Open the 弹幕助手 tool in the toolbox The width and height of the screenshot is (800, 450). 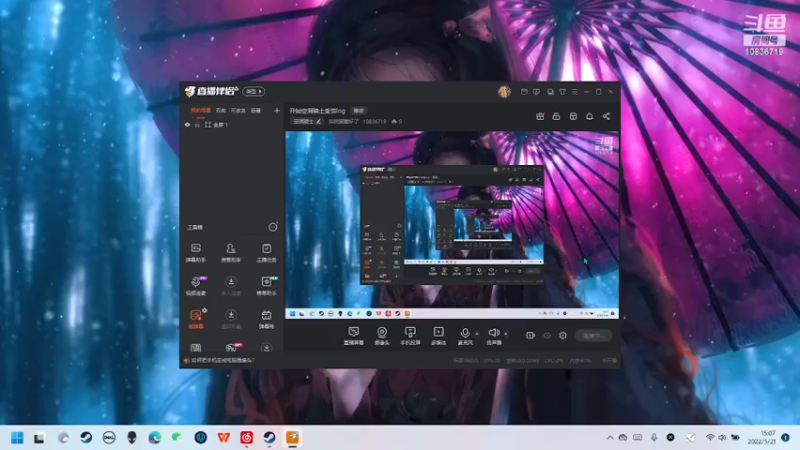[x=196, y=253]
